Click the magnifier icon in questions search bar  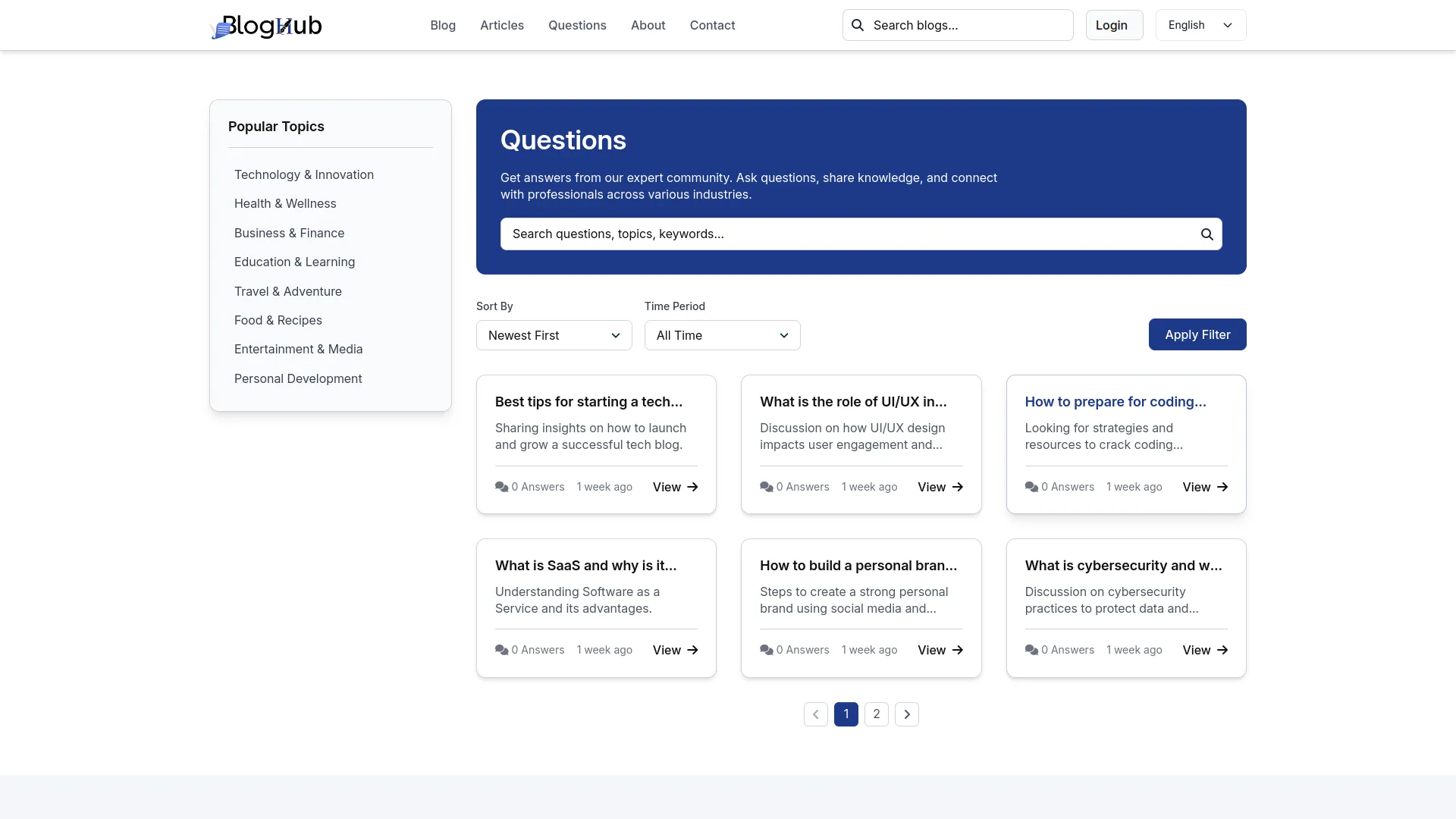[1207, 234]
